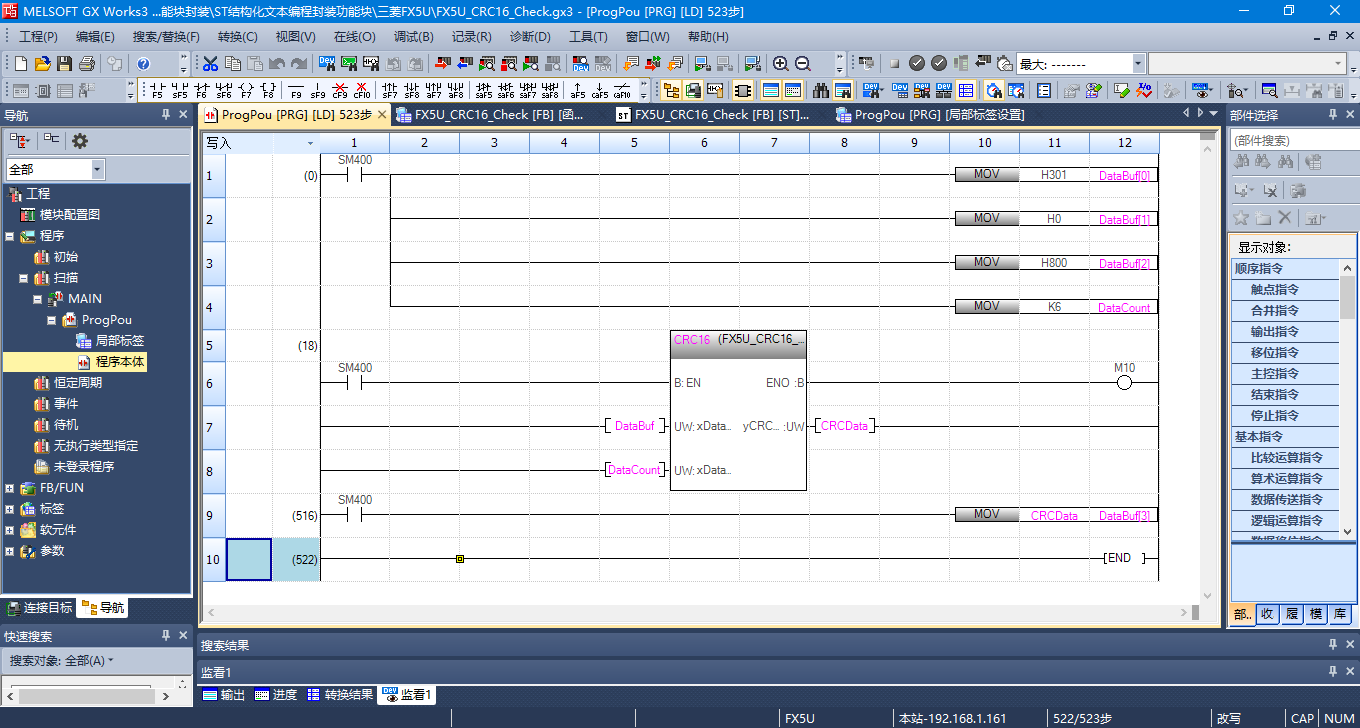Insert normally-open contact with F5 icon

tap(157, 90)
